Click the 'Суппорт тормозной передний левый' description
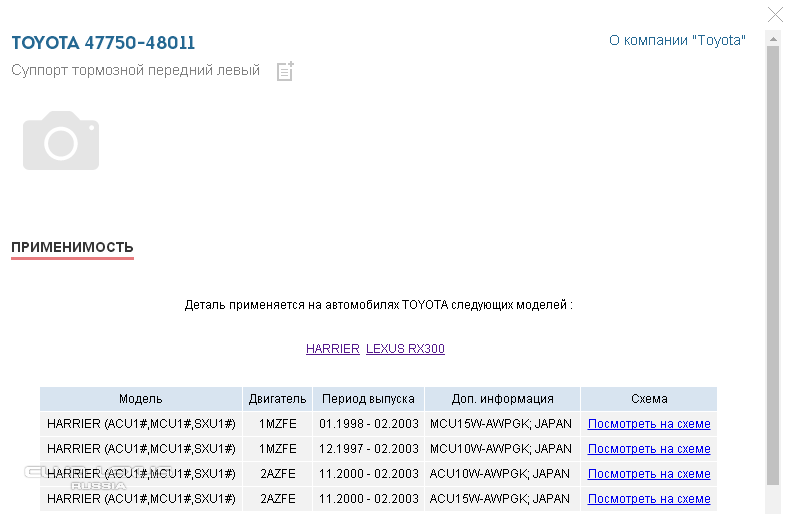Screen dimensions: 793x514 coord(136,70)
